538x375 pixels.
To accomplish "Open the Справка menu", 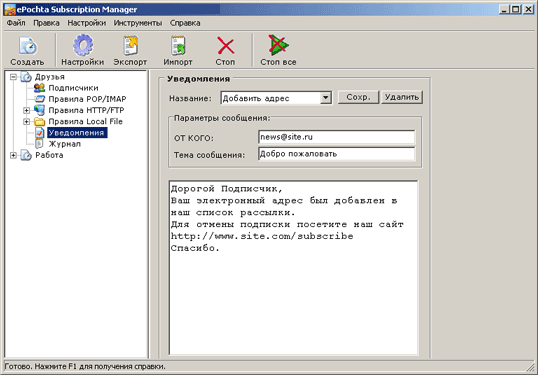I will tap(185, 23).
